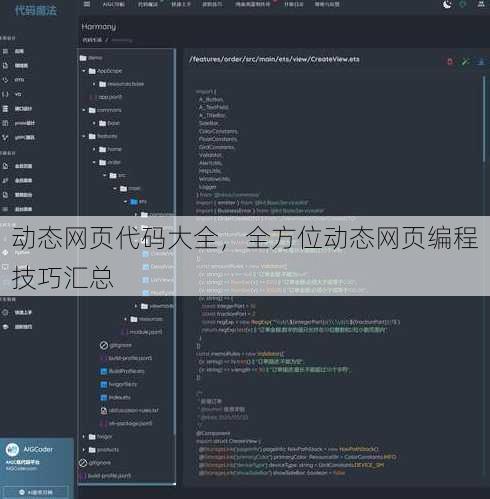Screen dimensions: 490x499
Task: Click the demo root folder icon
Action: [x=83, y=58]
